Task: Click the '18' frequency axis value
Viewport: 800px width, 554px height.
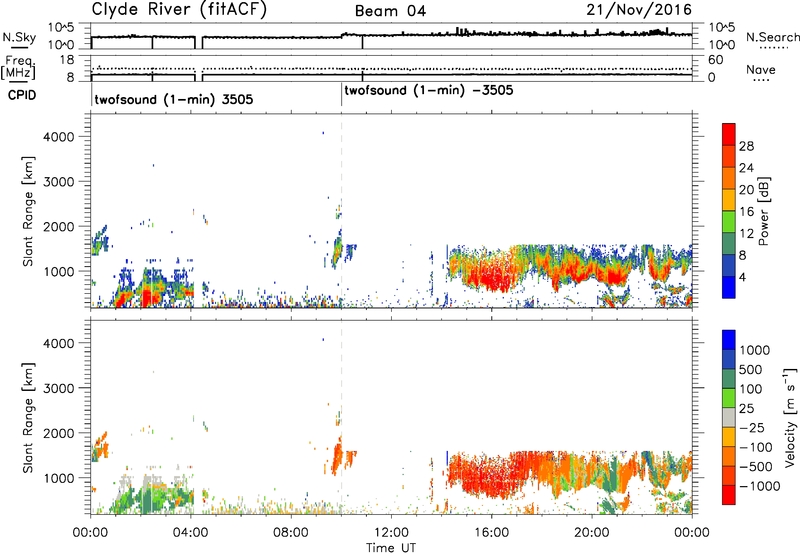Action: [67, 60]
